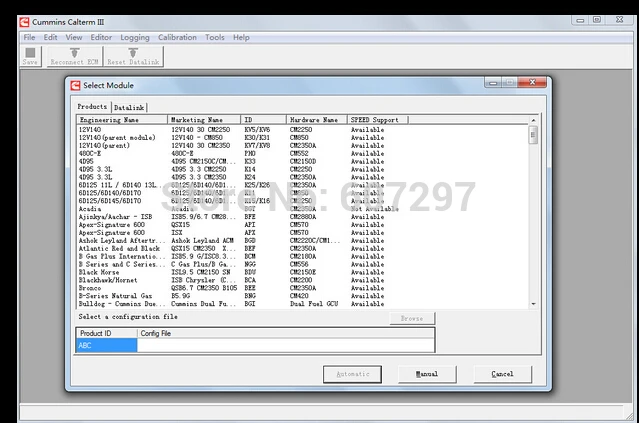Select the Black Horse row
639x423 pixels.
(x=304, y=272)
